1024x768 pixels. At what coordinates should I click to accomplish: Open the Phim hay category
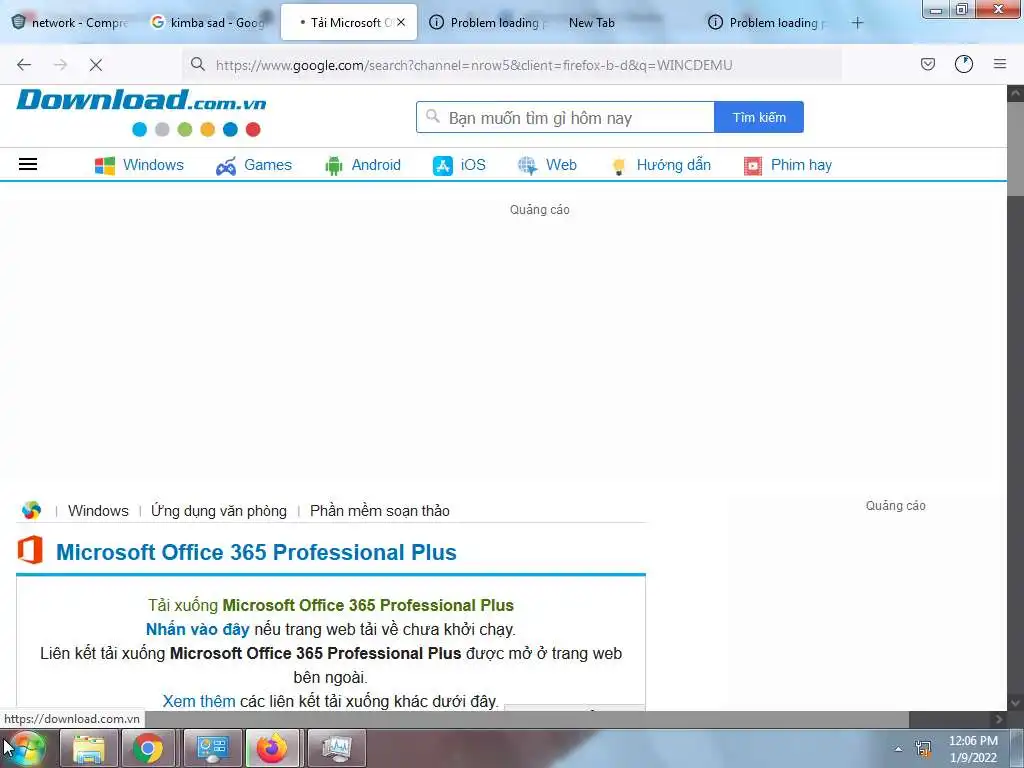tap(788, 165)
